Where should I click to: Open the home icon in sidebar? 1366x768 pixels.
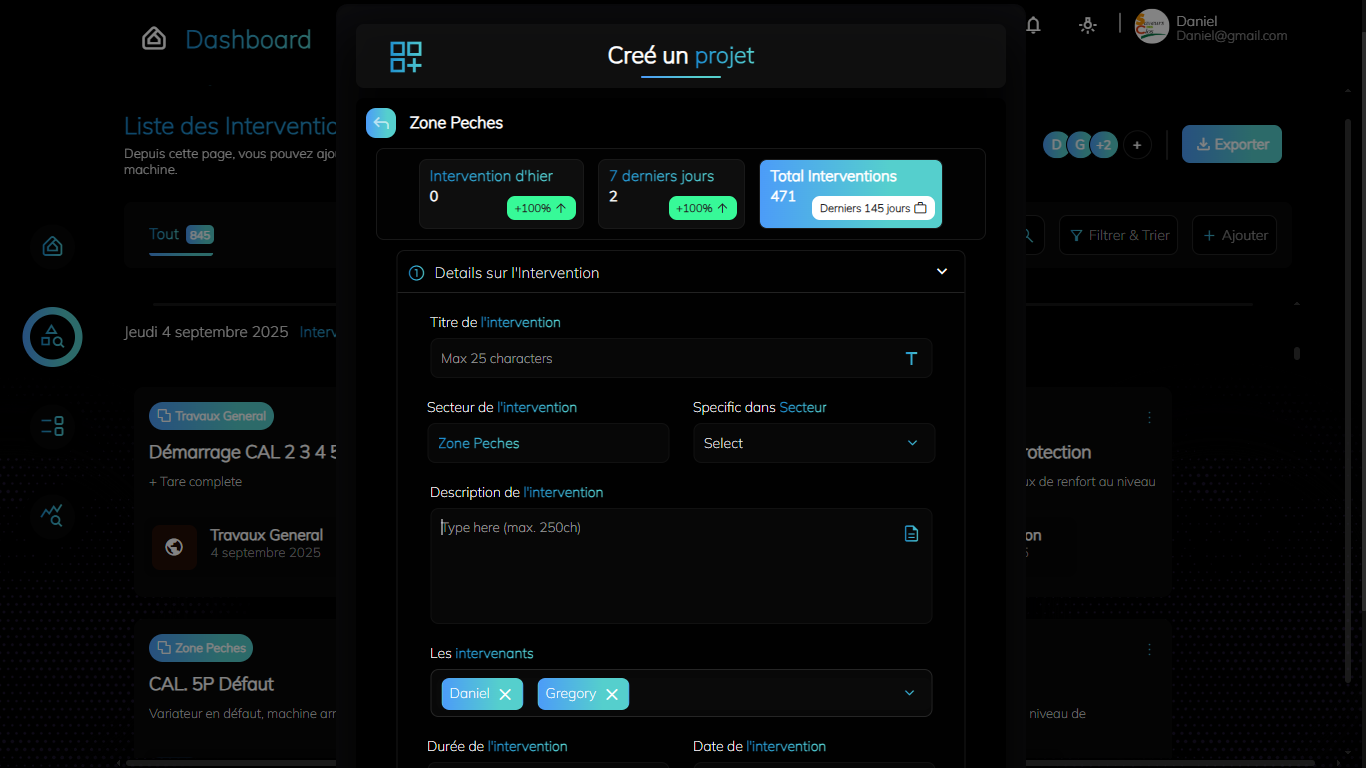(52, 246)
